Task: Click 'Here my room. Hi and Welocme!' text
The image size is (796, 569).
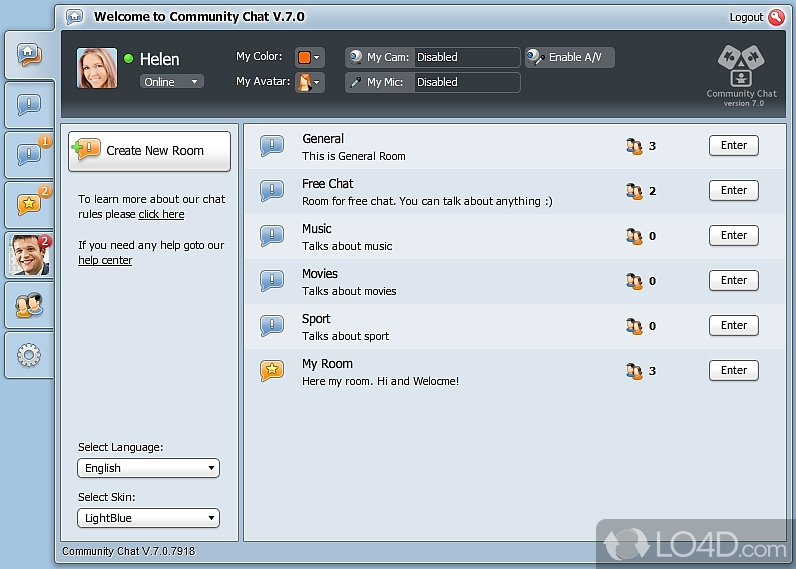Action: pos(380,381)
